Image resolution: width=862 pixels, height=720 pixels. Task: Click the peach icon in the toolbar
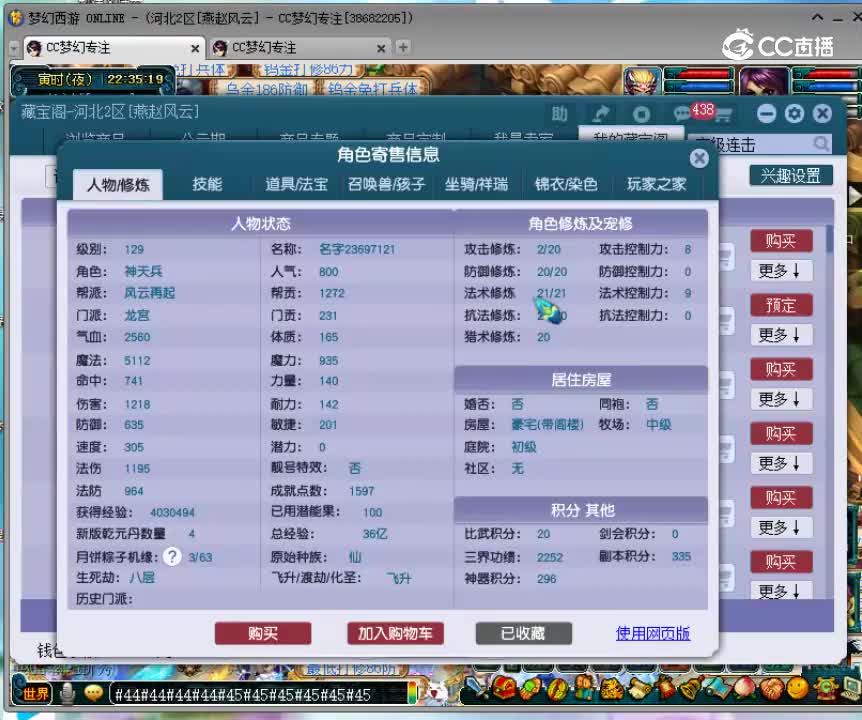coord(744,687)
